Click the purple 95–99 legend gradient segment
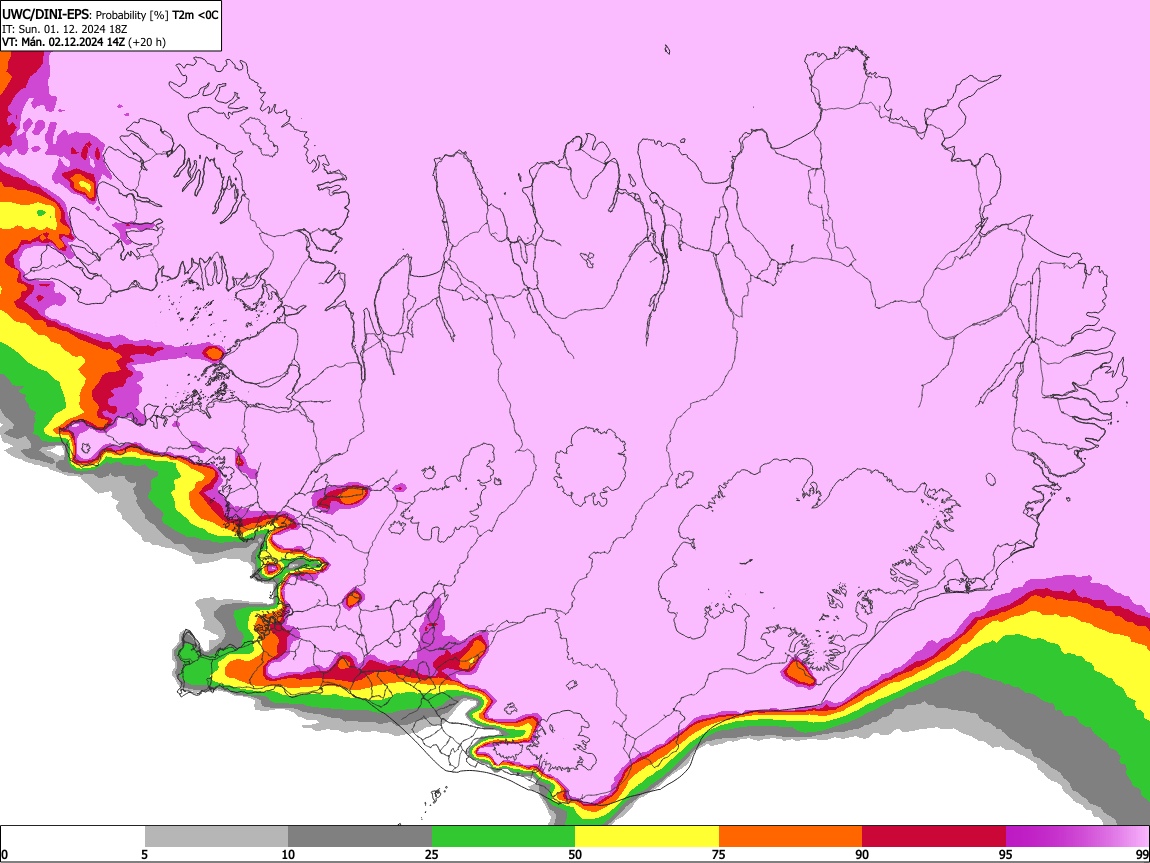The height and width of the screenshot is (863, 1150). coord(1077,837)
